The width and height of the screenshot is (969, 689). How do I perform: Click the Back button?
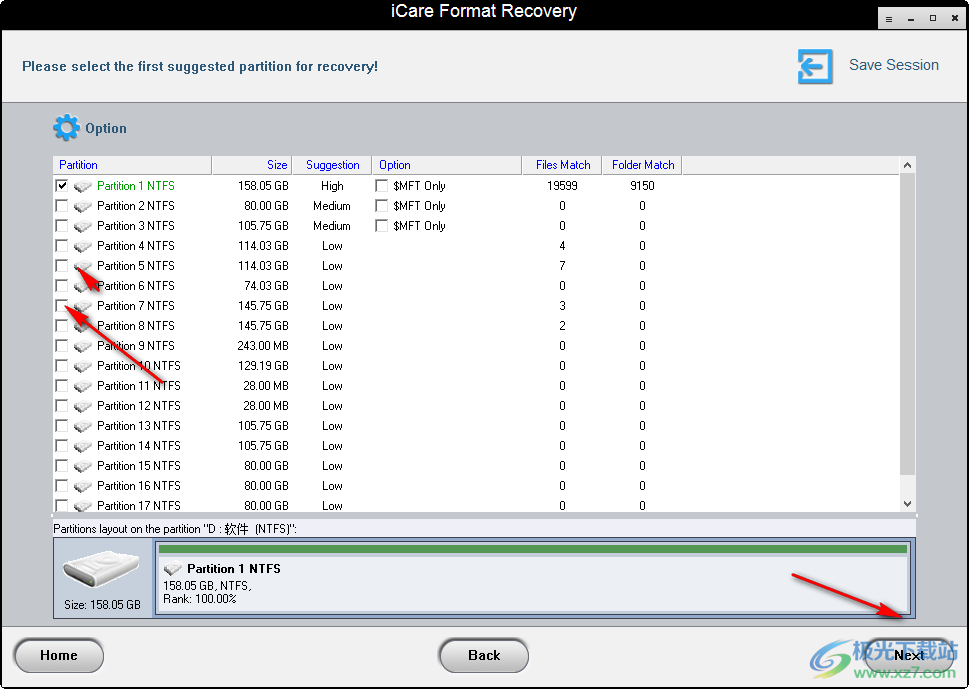click(484, 655)
